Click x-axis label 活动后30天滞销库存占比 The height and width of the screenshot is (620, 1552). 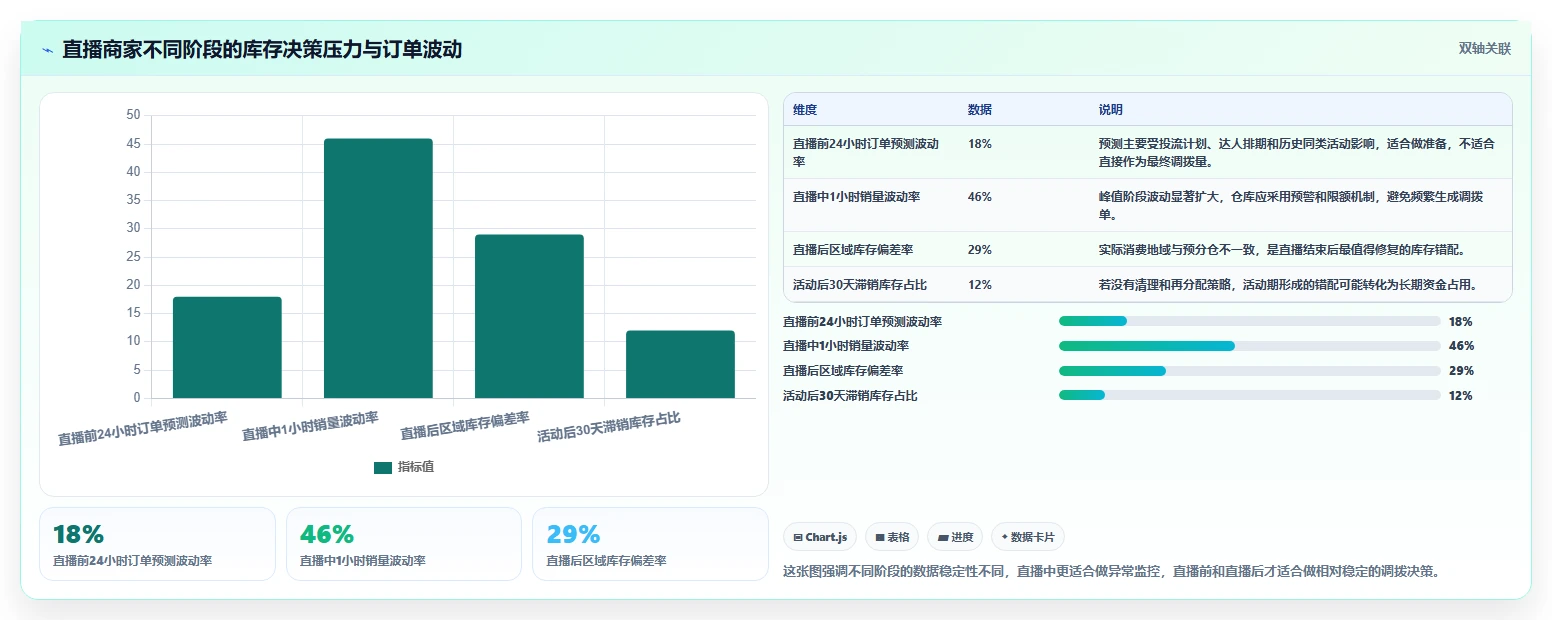610,427
